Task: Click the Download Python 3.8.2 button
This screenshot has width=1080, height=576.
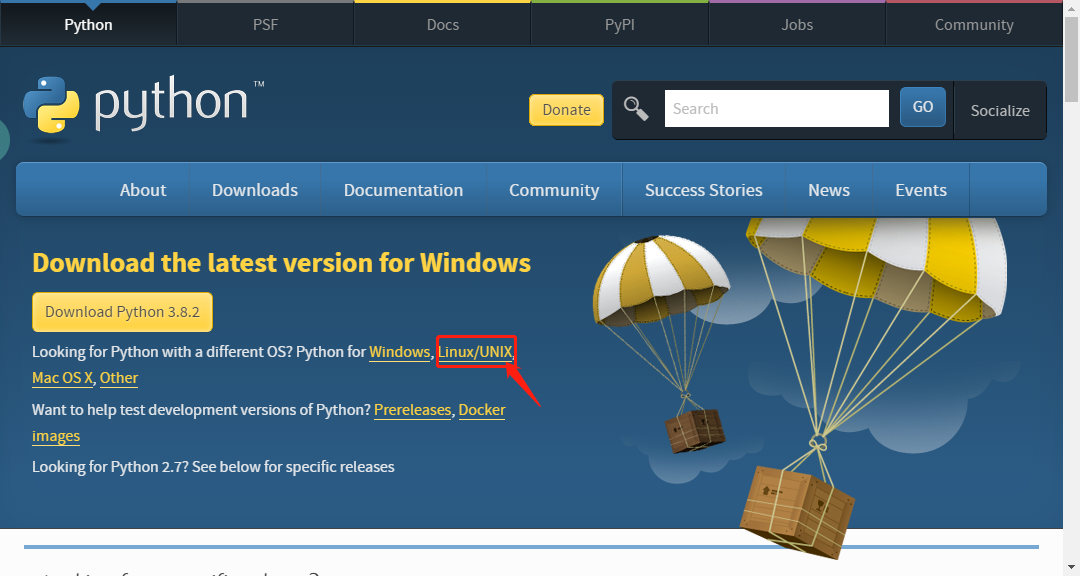Action: (123, 312)
